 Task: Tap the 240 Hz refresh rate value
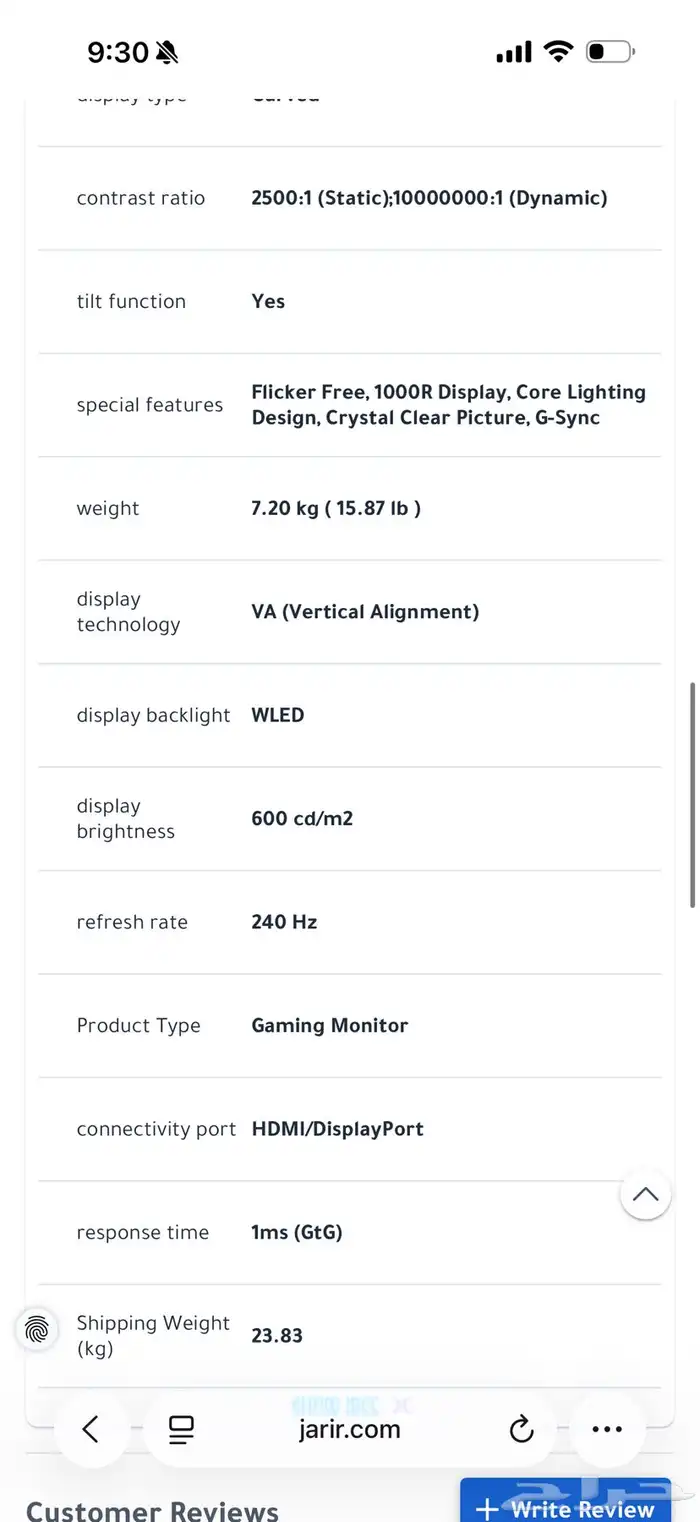(284, 921)
